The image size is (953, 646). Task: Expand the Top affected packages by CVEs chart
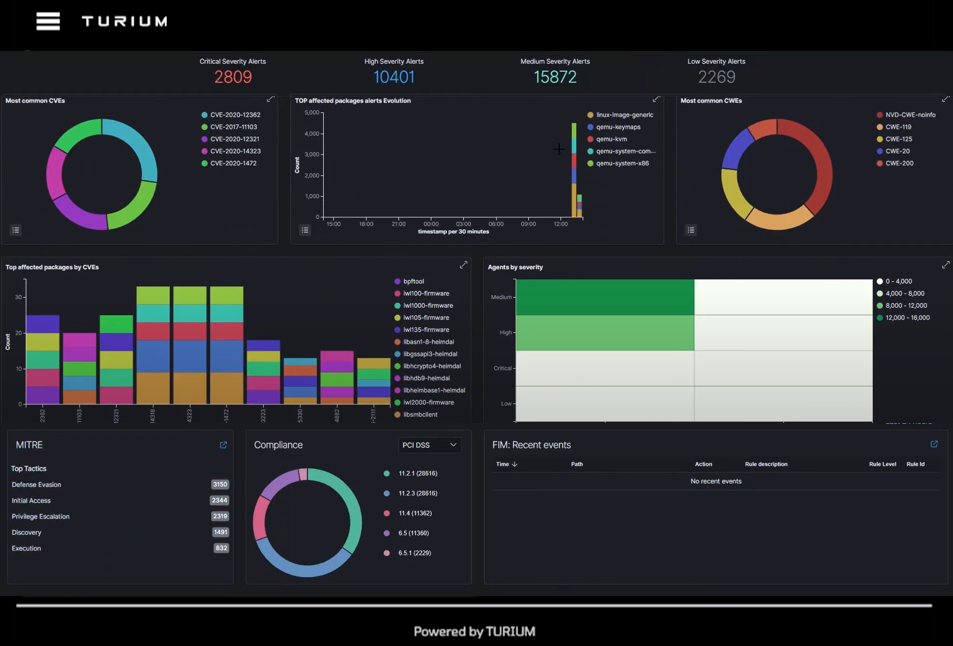(463, 266)
